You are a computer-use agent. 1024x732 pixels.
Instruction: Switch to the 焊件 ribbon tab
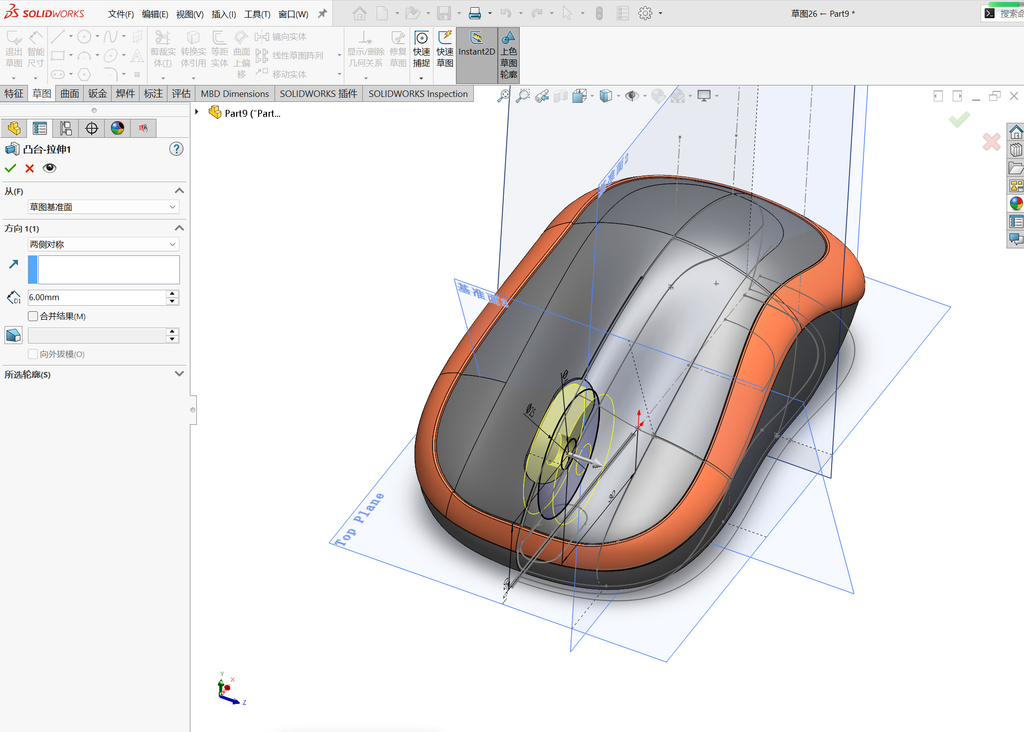click(x=125, y=93)
